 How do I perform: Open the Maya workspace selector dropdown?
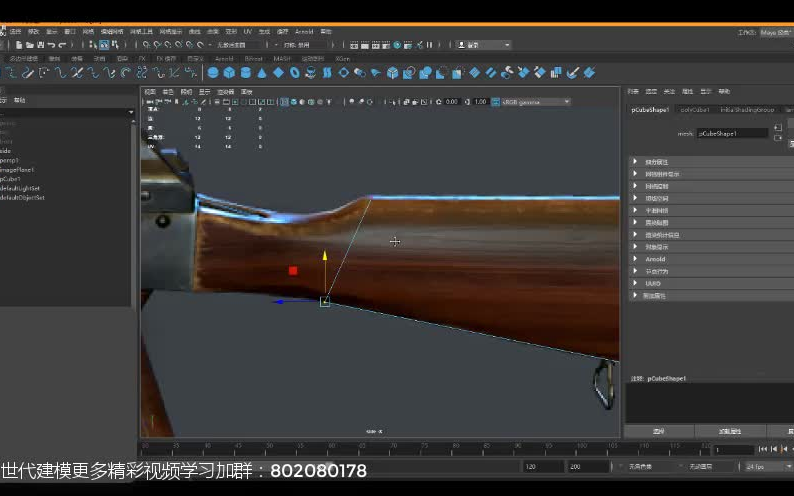776,32
